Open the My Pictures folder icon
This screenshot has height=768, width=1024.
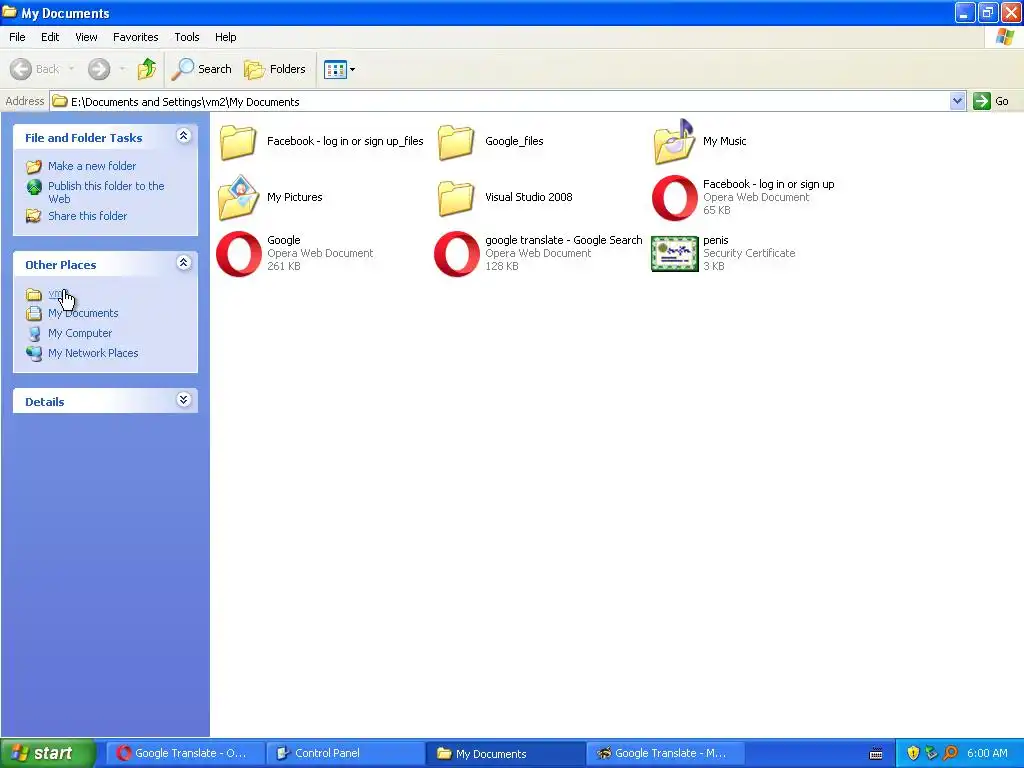tap(238, 197)
